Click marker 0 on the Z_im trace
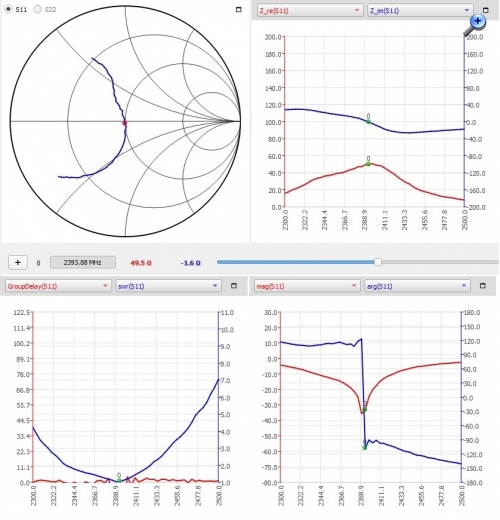 click(368, 122)
